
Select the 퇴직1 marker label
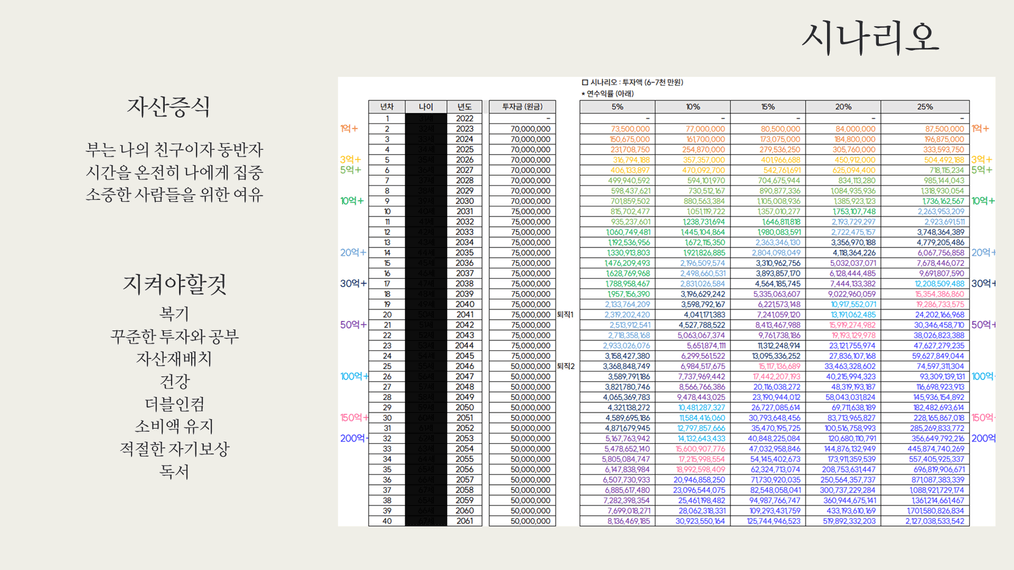pyautogui.click(x=565, y=314)
